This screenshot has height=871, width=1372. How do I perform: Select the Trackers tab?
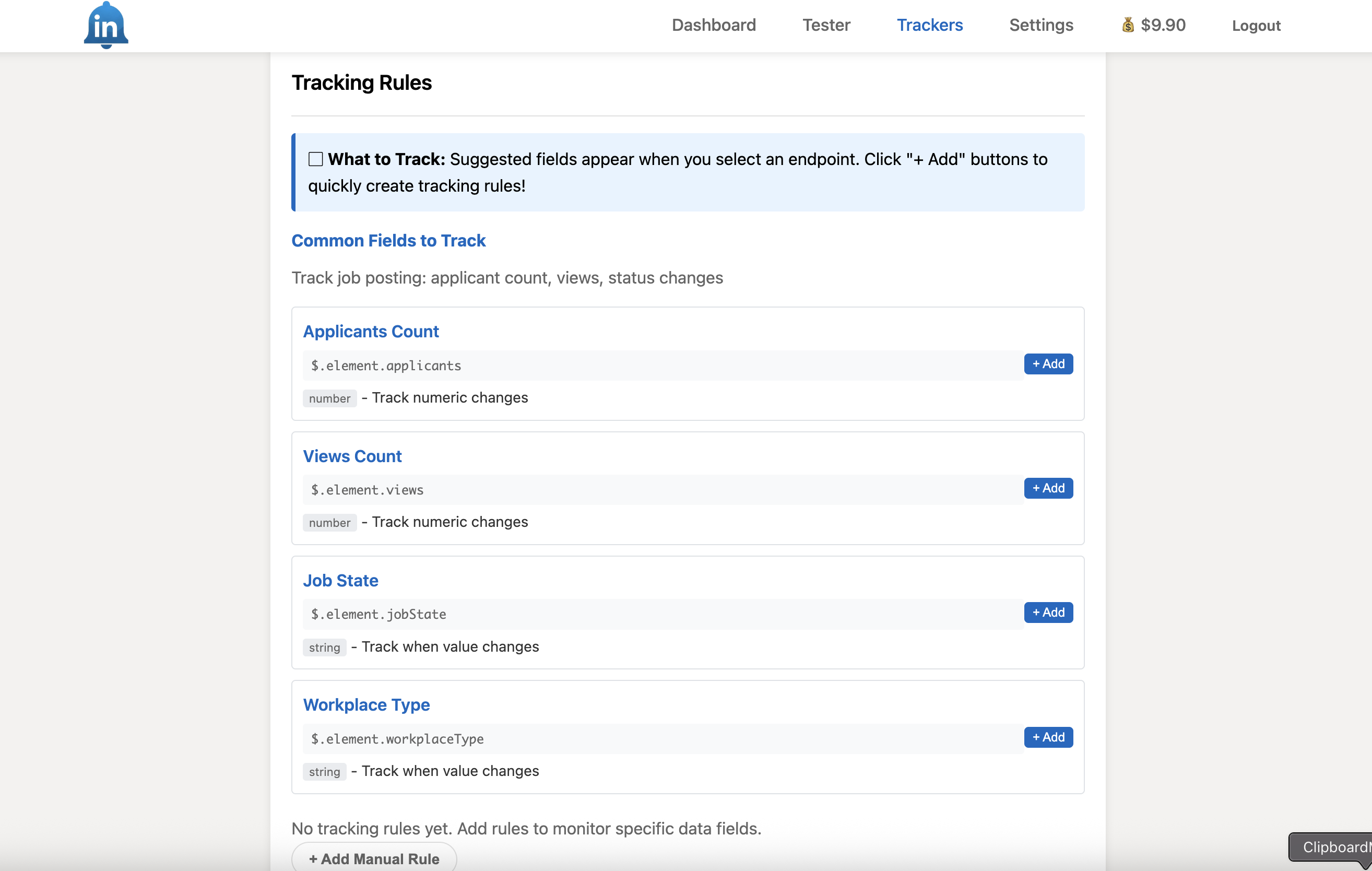click(930, 25)
